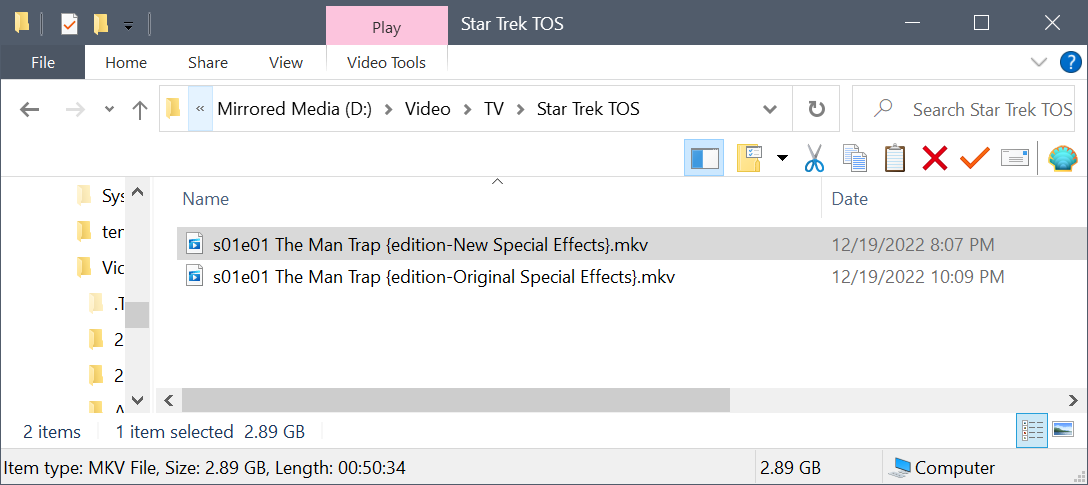Open the Customize Quick Access Toolbar dropdown
The height and width of the screenshot is (485, 1088).
click(128, 26)
